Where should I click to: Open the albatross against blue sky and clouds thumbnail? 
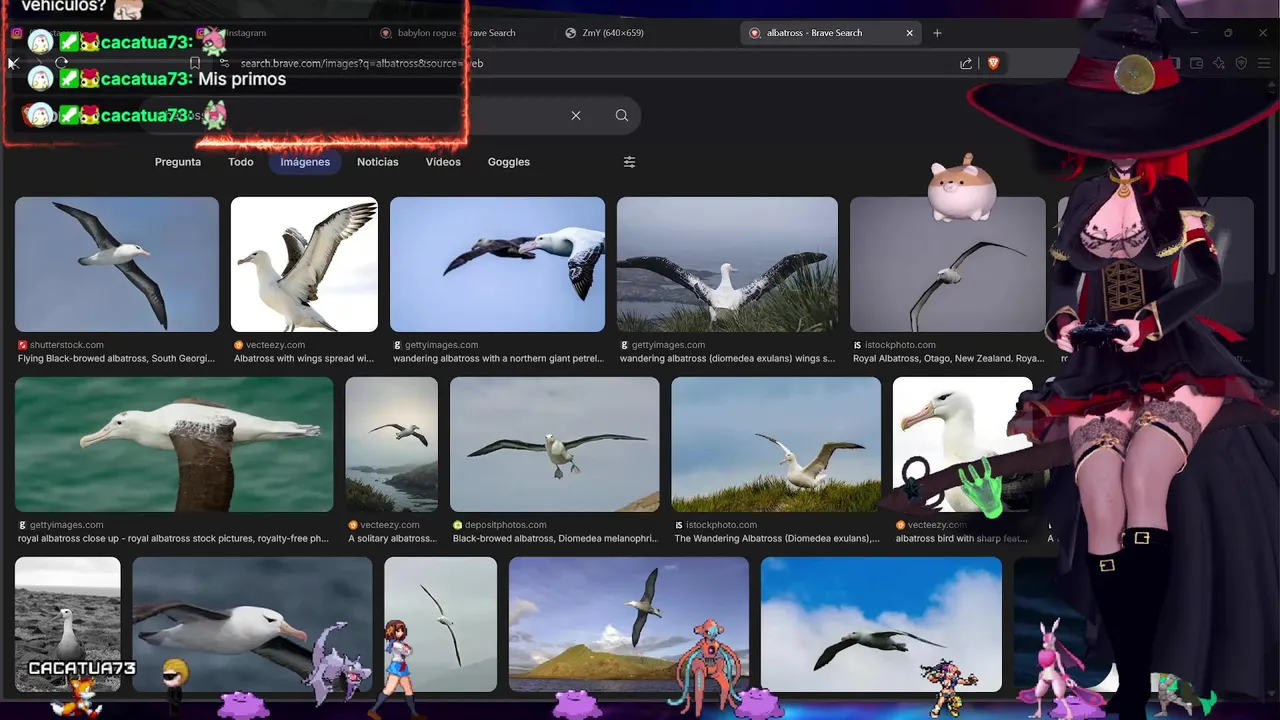pyautogui.click(x=881, y=624)
